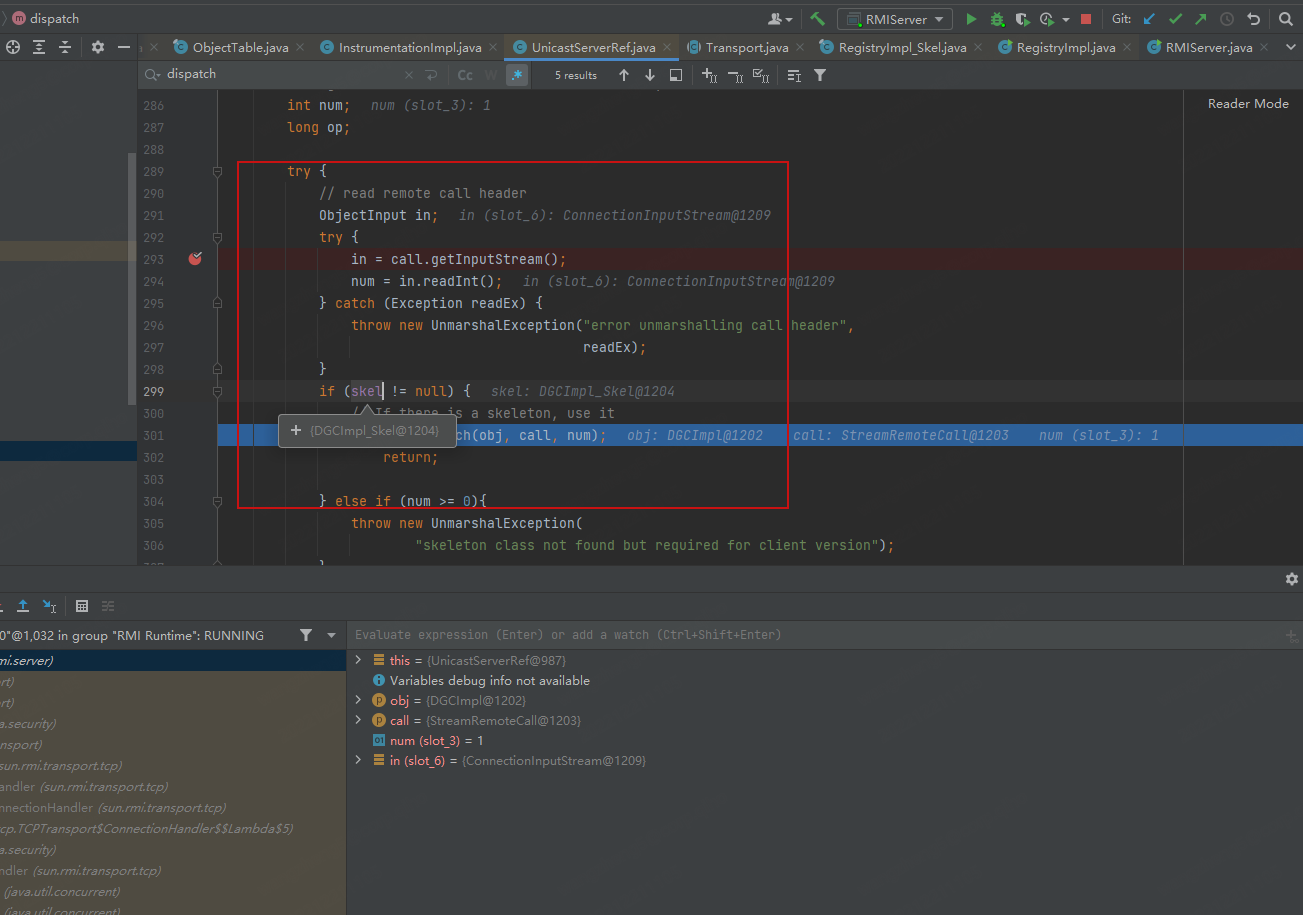
Task: Expand in (slot_6) ConnectionInputStream variable
Action: [x=359, y=760]
